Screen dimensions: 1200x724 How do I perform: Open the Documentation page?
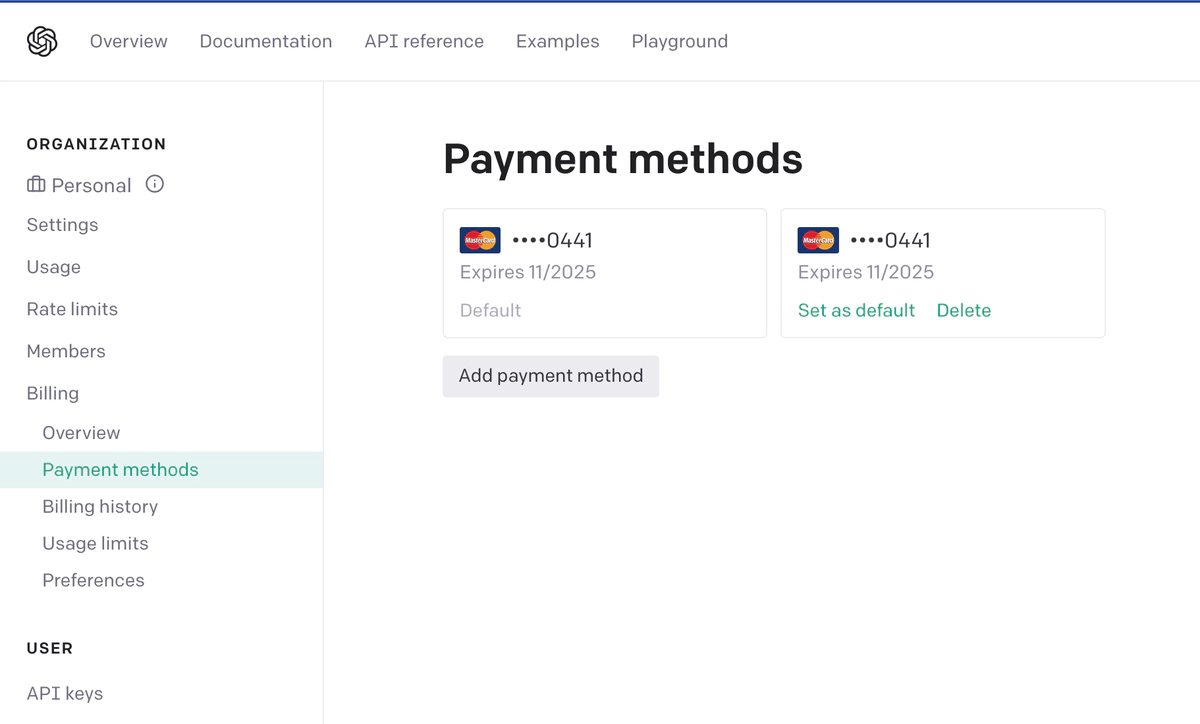tap(266, 41)
